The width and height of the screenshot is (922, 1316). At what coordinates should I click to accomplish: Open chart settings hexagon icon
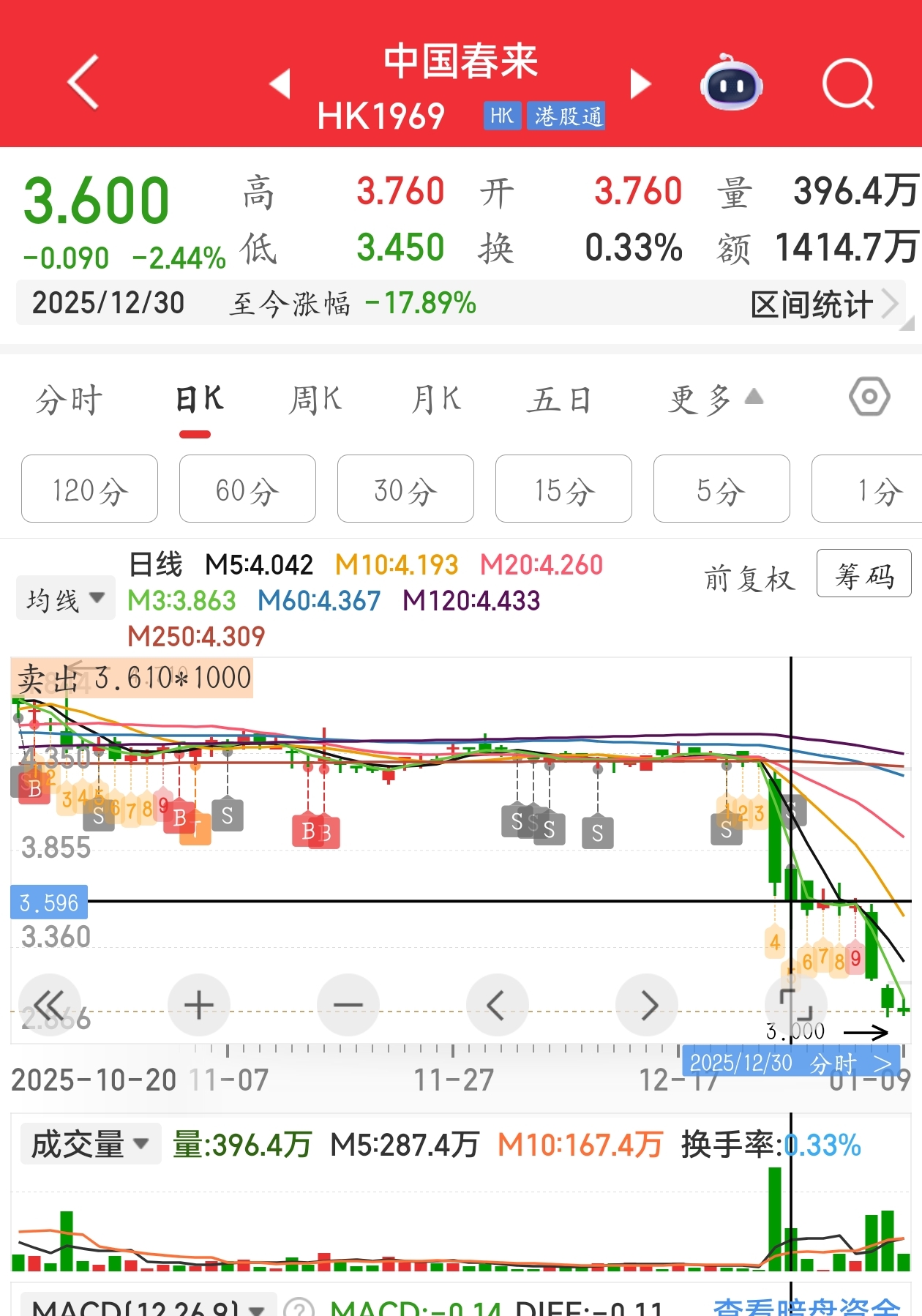(x=869, y=397)
